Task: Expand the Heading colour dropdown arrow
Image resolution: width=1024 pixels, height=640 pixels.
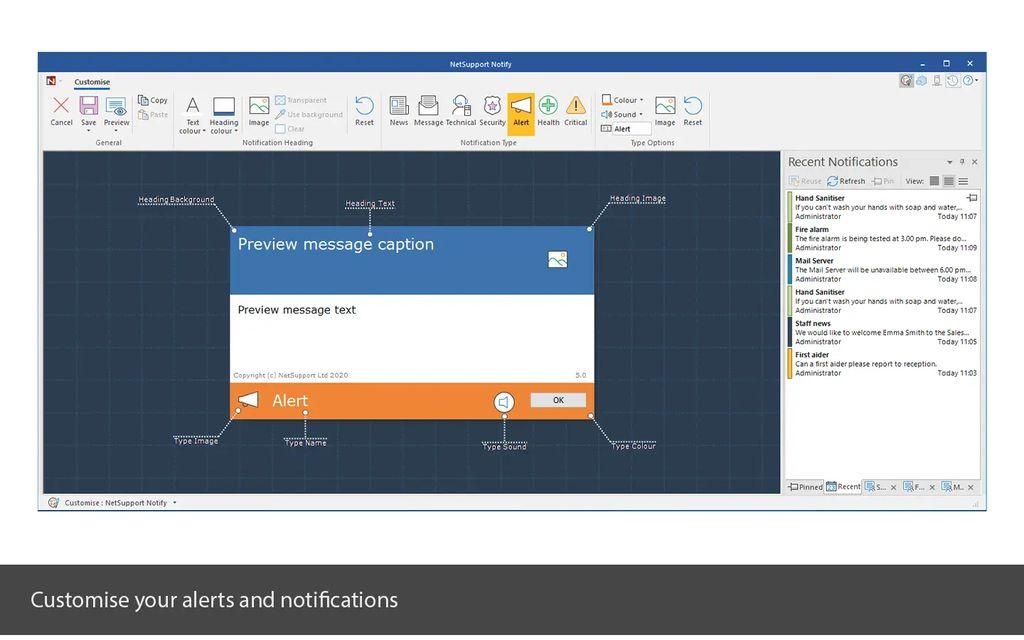Action: (236, 131)
